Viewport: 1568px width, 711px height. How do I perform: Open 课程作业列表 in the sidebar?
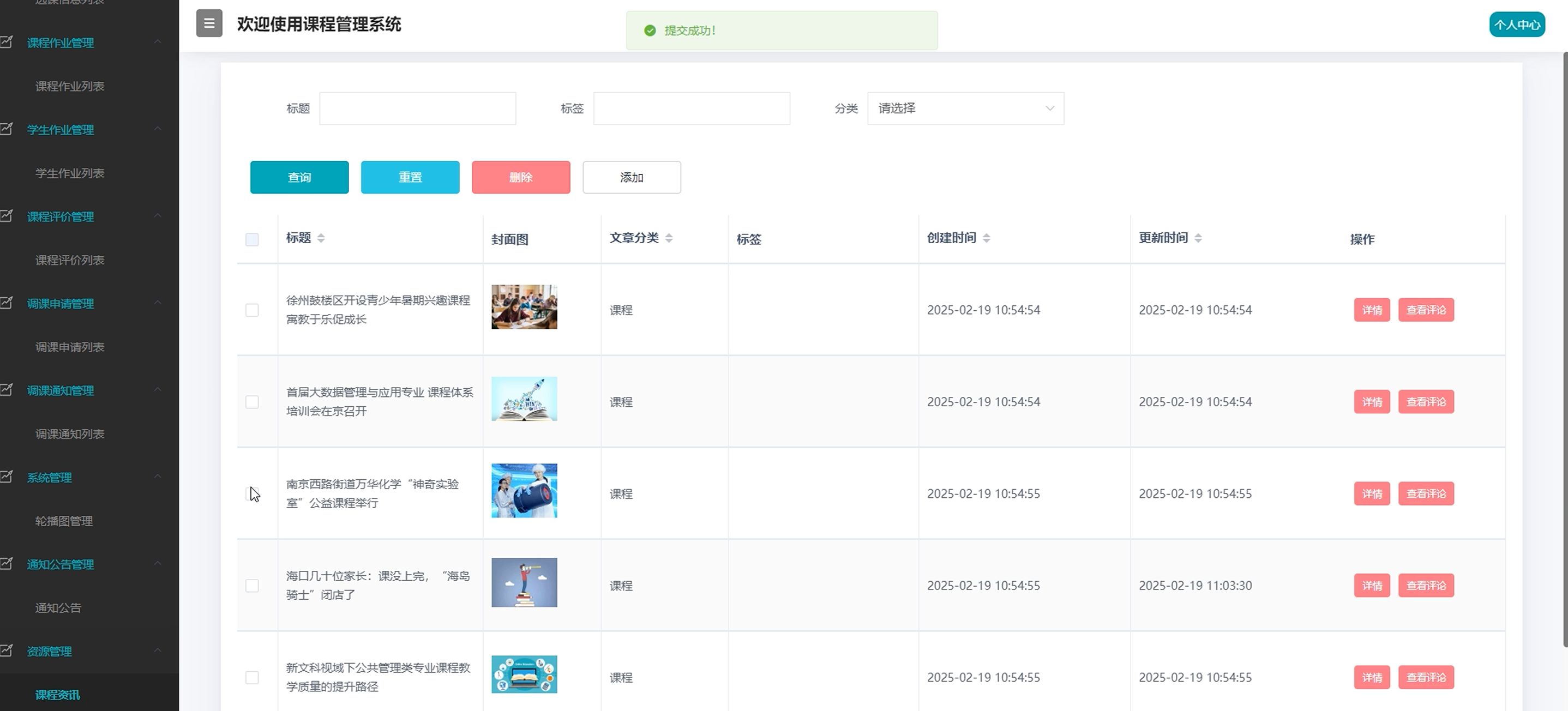pyautogui.click(x=70, y=86)
